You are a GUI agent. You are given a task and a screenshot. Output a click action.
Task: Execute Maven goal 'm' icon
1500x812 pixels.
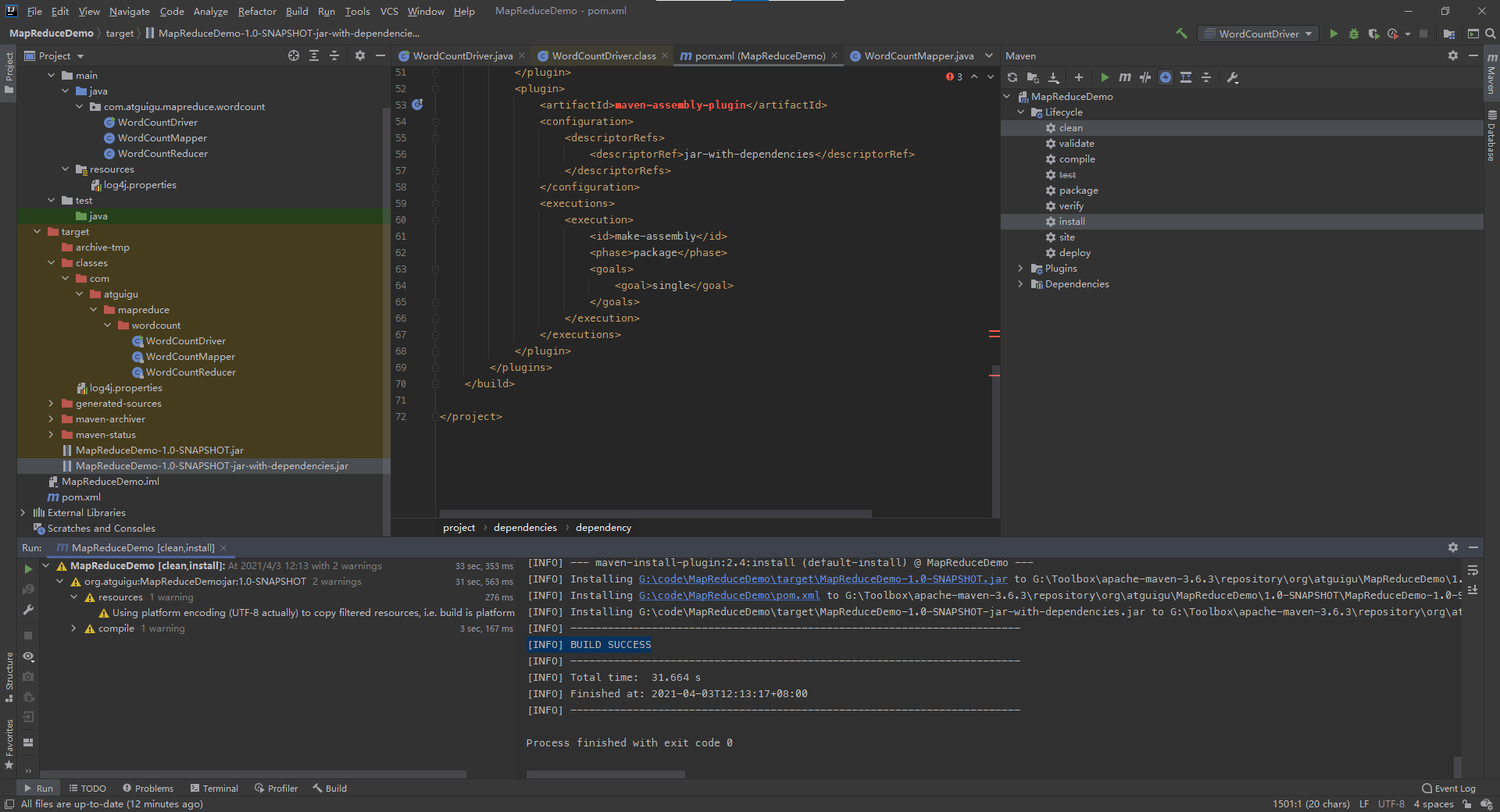tap(1125, 77)
